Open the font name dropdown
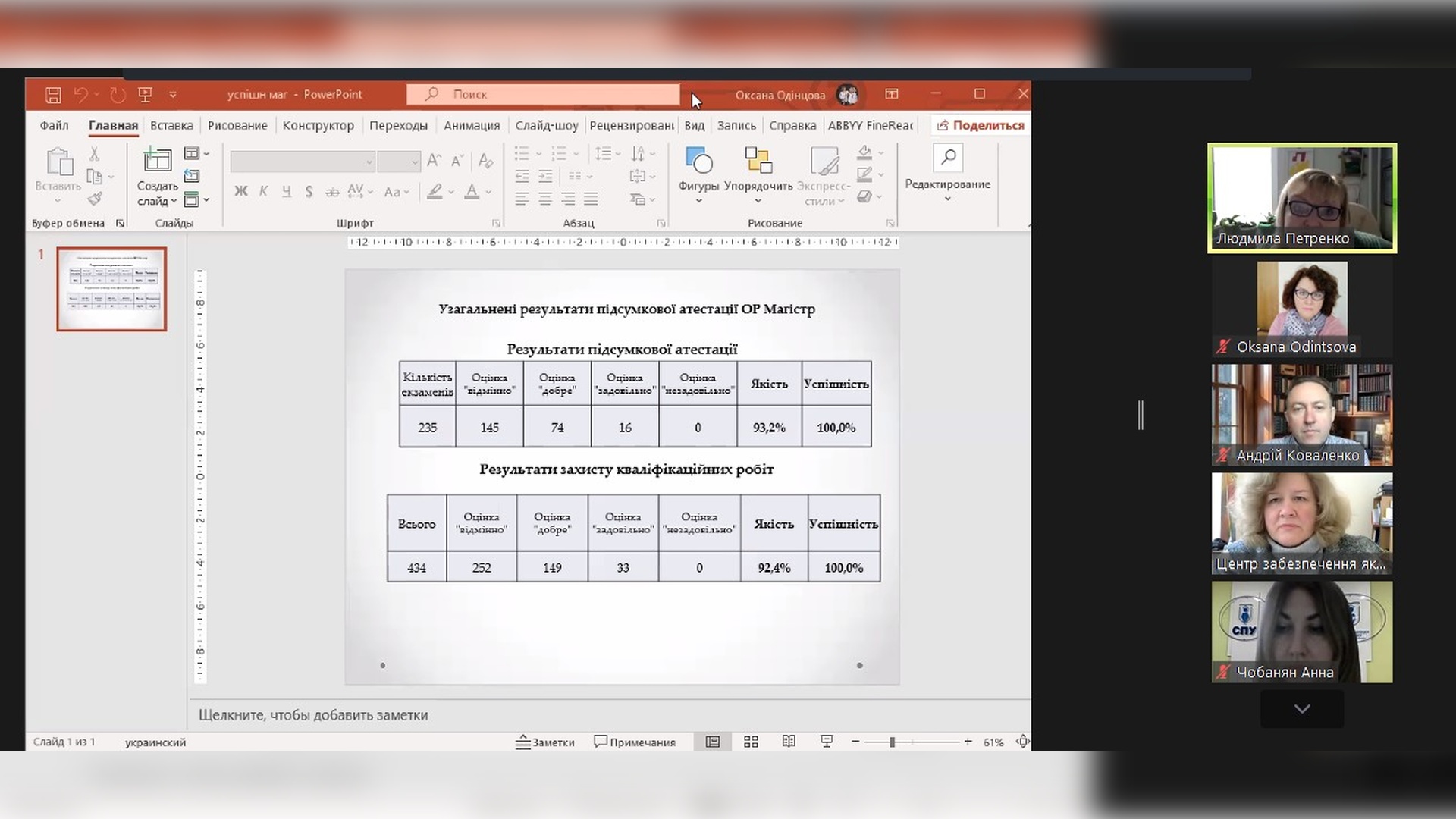The image size is (1456, 819). [369, 162]
